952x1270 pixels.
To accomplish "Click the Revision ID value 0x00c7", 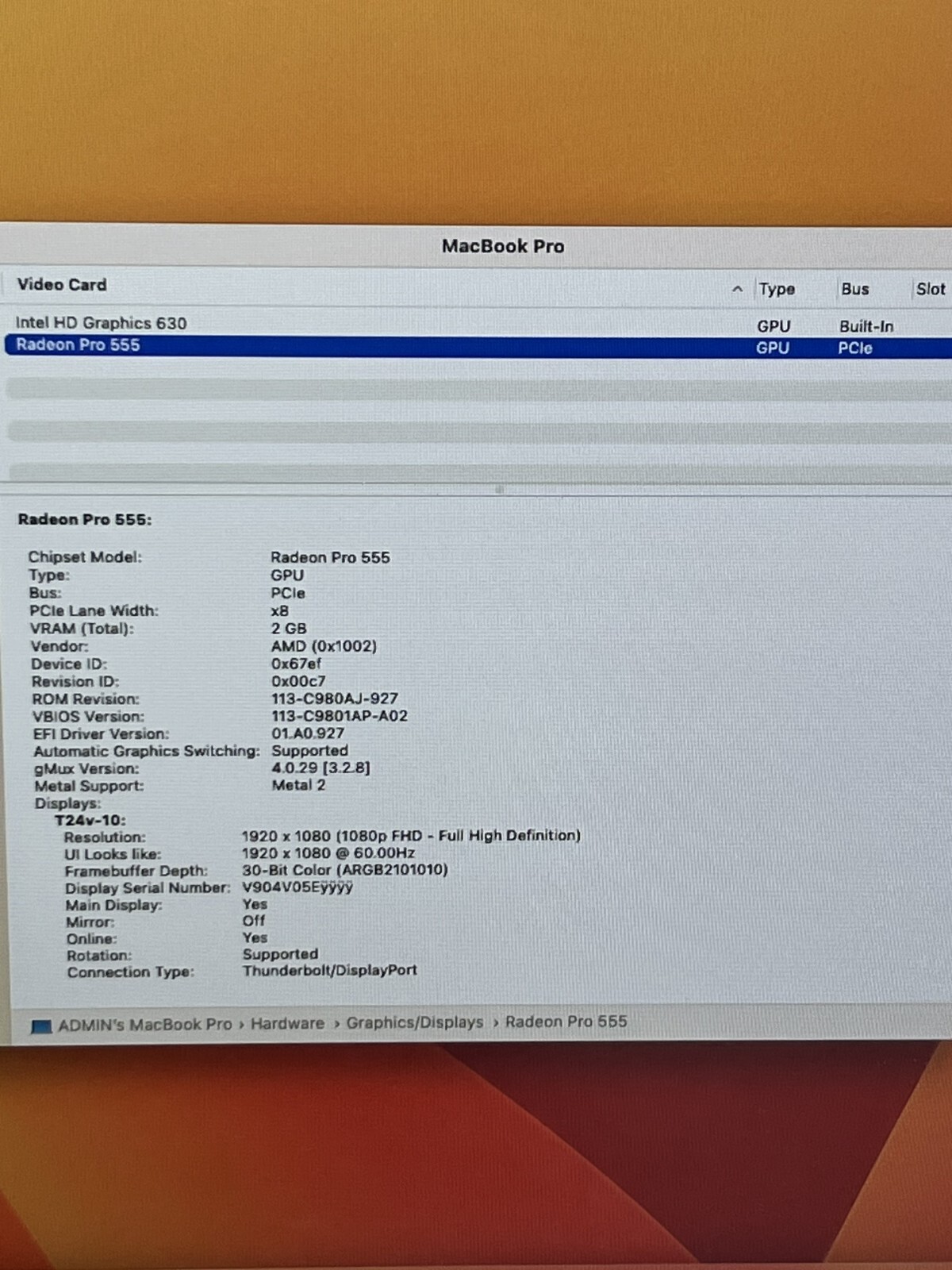I will pyautogui.click(x=298, y=681).
